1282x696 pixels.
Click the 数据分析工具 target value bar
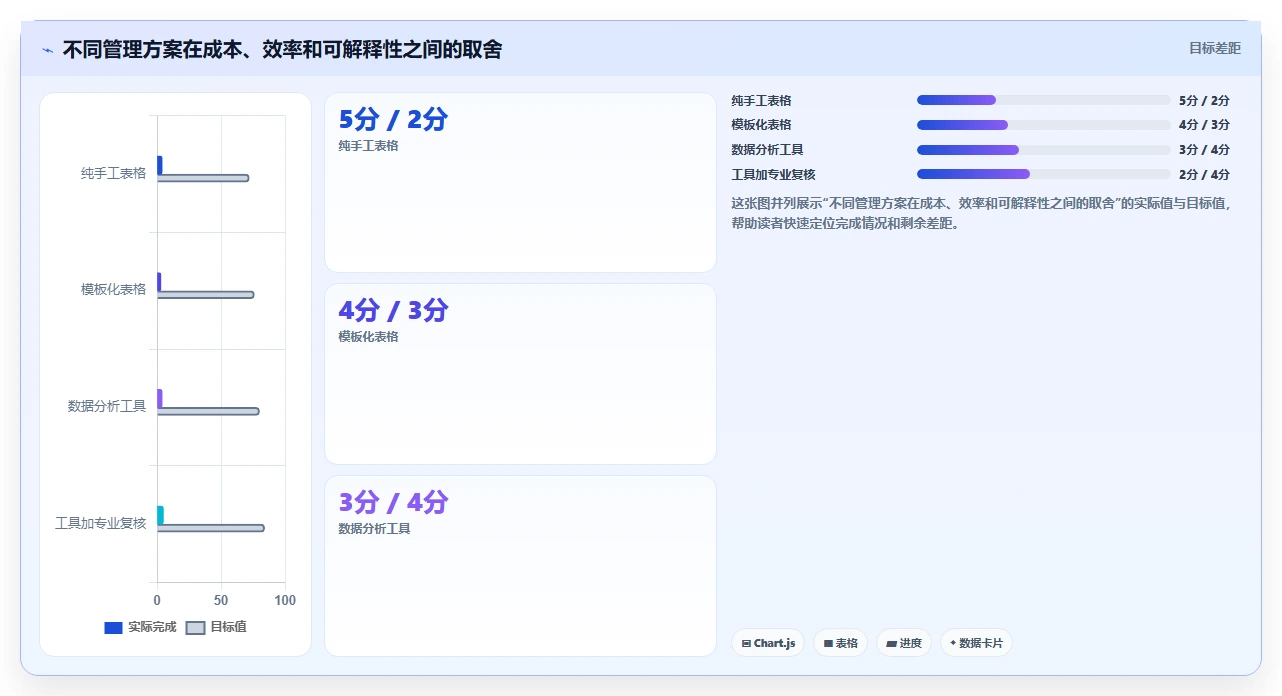(x=208, y=411)
